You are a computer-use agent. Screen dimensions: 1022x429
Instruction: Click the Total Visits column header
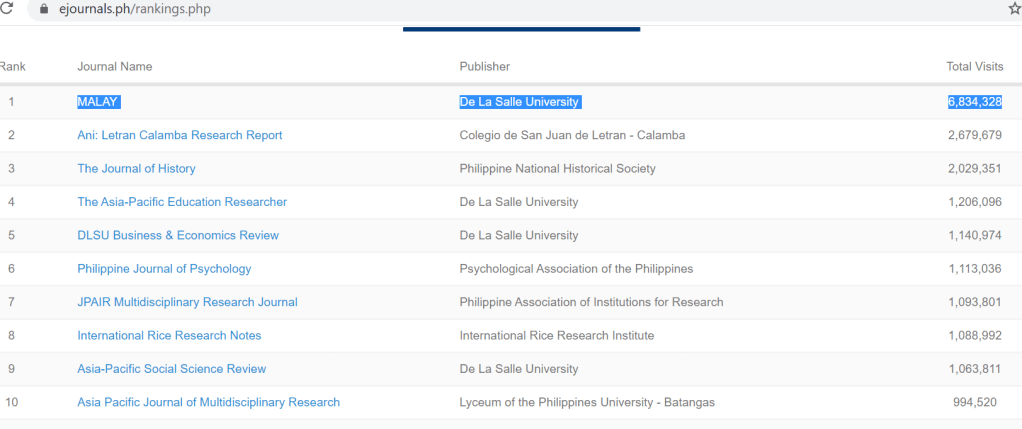point(974,66)
